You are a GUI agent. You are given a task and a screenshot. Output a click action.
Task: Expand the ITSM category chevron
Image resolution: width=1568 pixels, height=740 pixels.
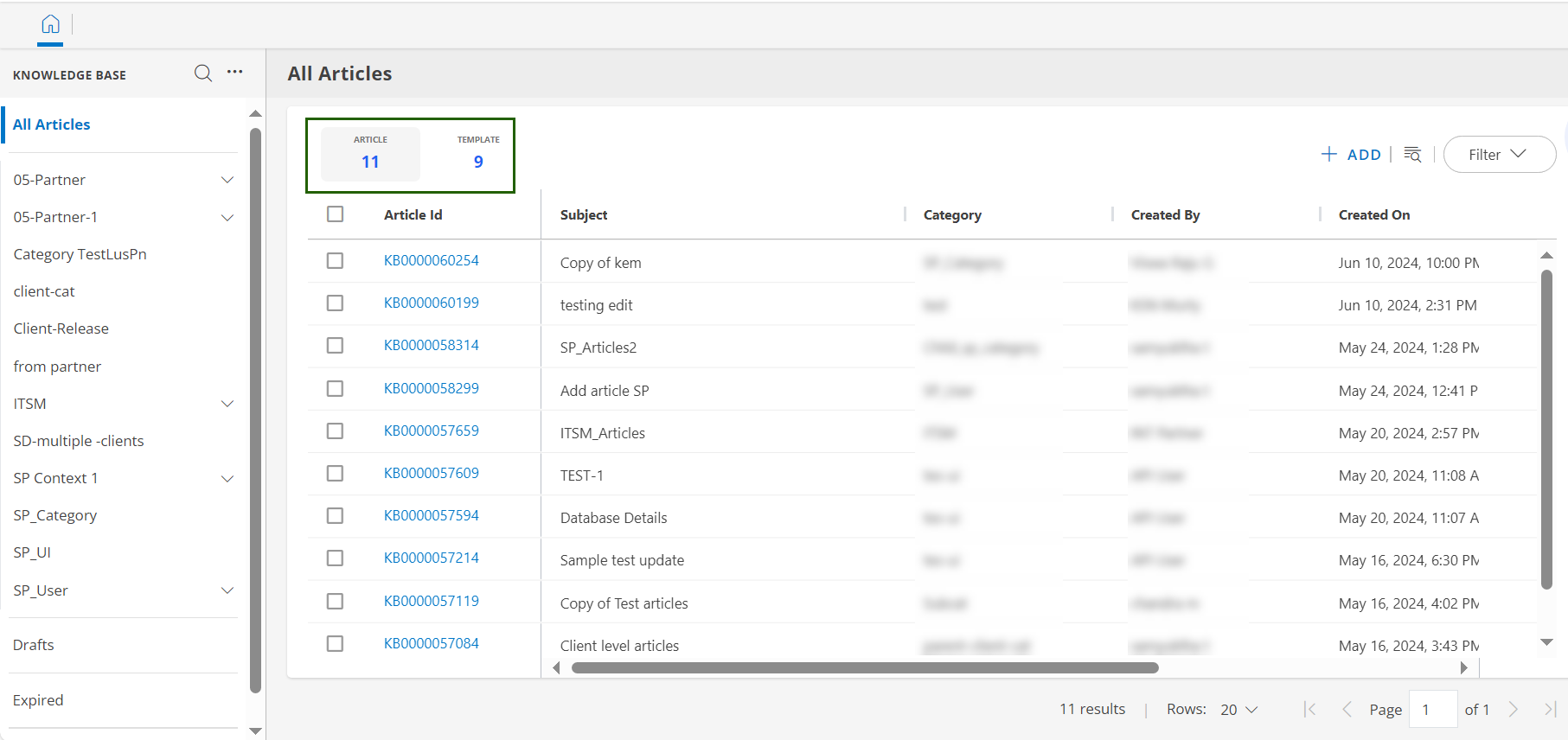pos(227,404)
